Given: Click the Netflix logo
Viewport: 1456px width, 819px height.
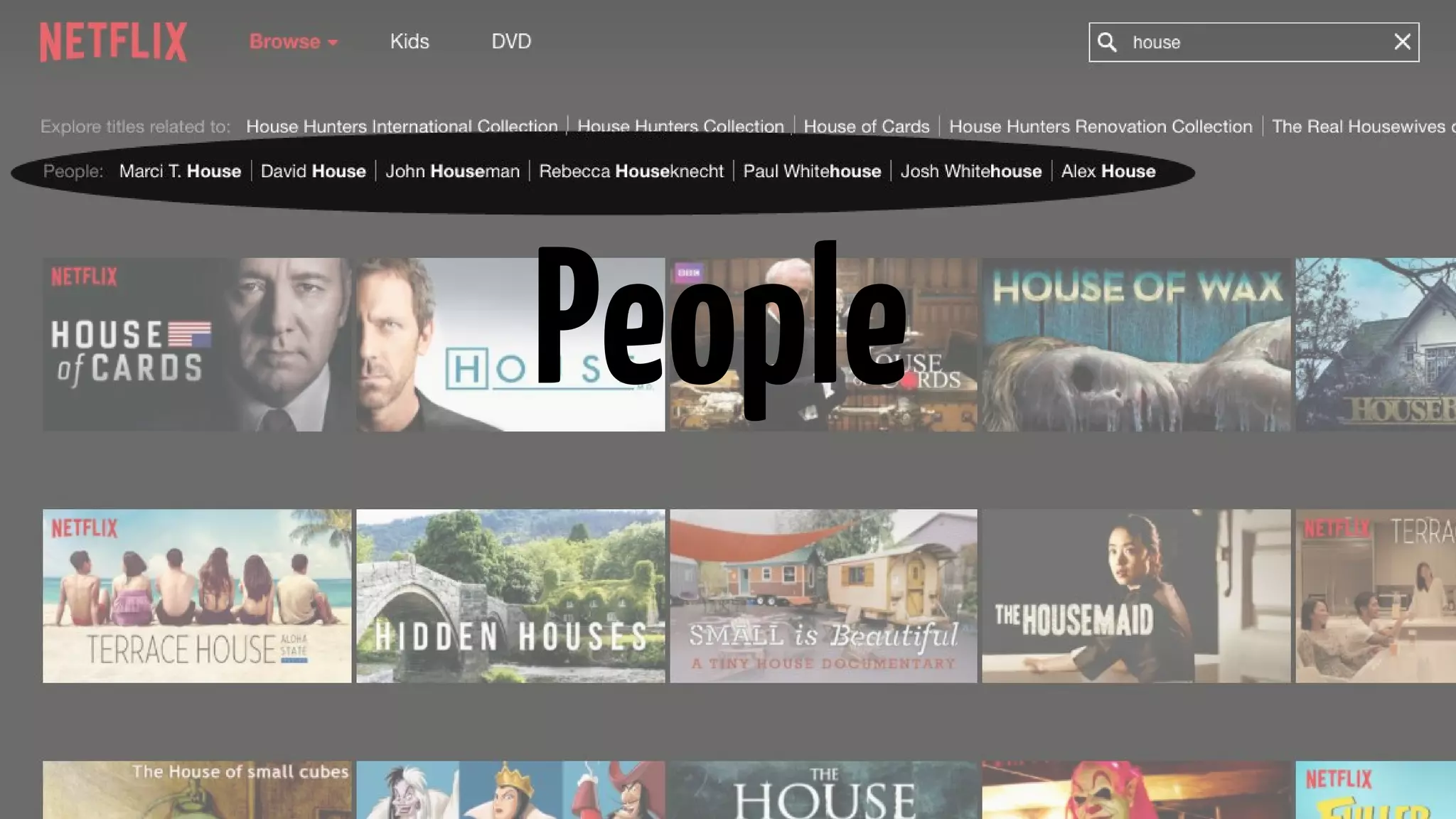Looking at the screenshot, I should pyautogui.click(x=113, y=42).
